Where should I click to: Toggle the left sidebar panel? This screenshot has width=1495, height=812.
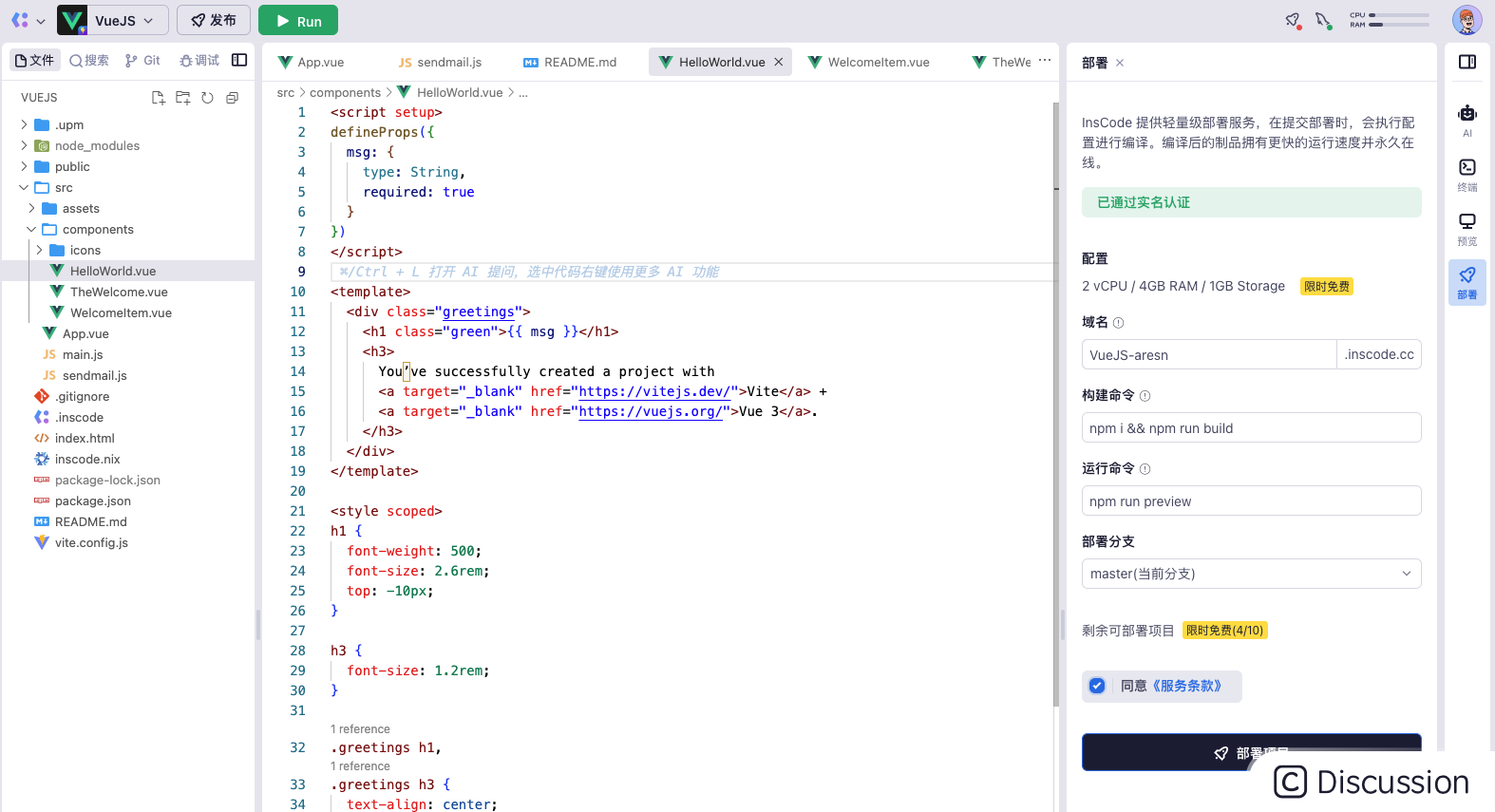(x=239, y=60)
